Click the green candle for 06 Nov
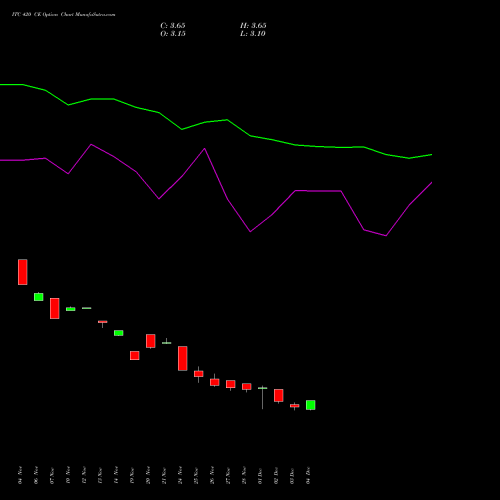 click(39, 297)
